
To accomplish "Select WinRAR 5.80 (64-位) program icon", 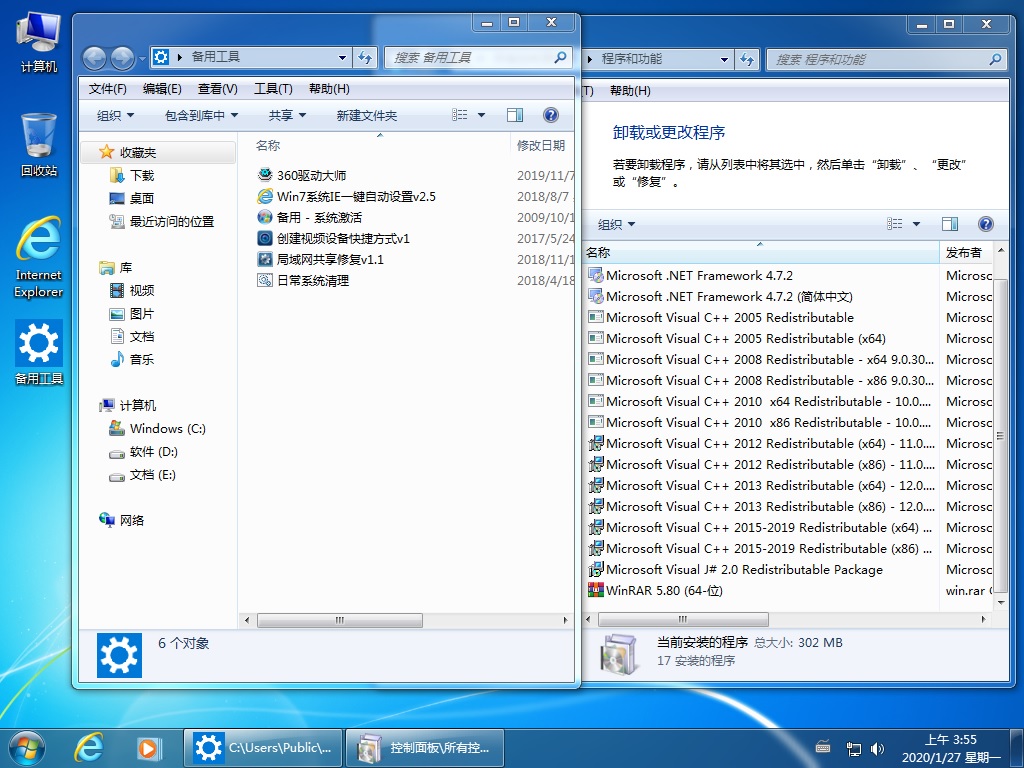I will tap(596, 590).
